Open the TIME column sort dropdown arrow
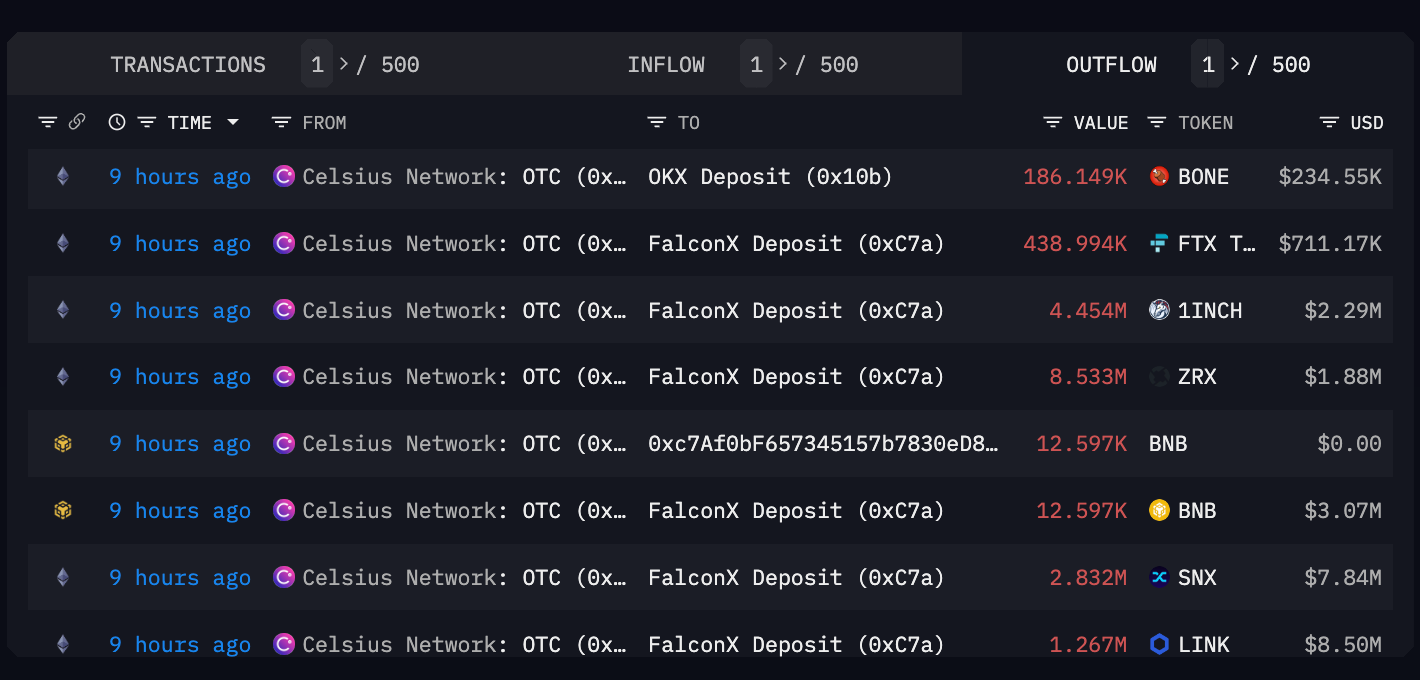The image size is (1420, 680). pos(233,122)
